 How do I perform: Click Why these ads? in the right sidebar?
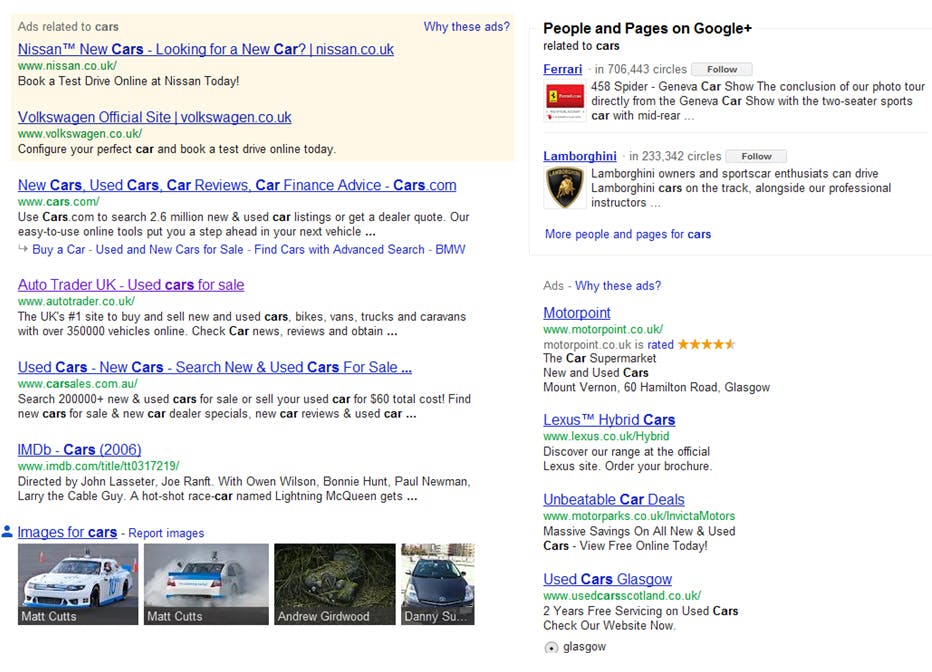618,286
